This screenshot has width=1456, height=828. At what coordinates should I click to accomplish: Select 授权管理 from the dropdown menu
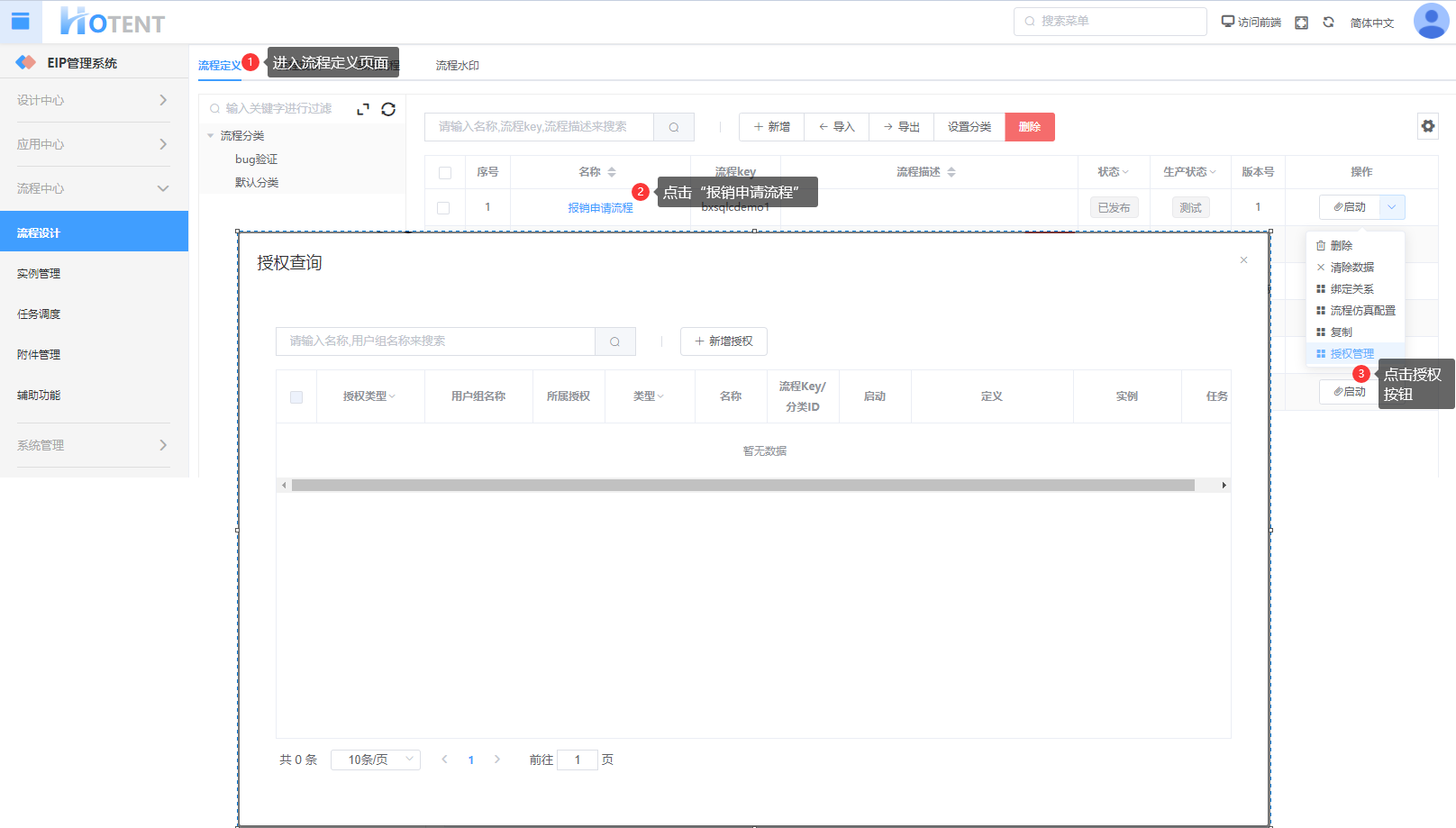1351,354
